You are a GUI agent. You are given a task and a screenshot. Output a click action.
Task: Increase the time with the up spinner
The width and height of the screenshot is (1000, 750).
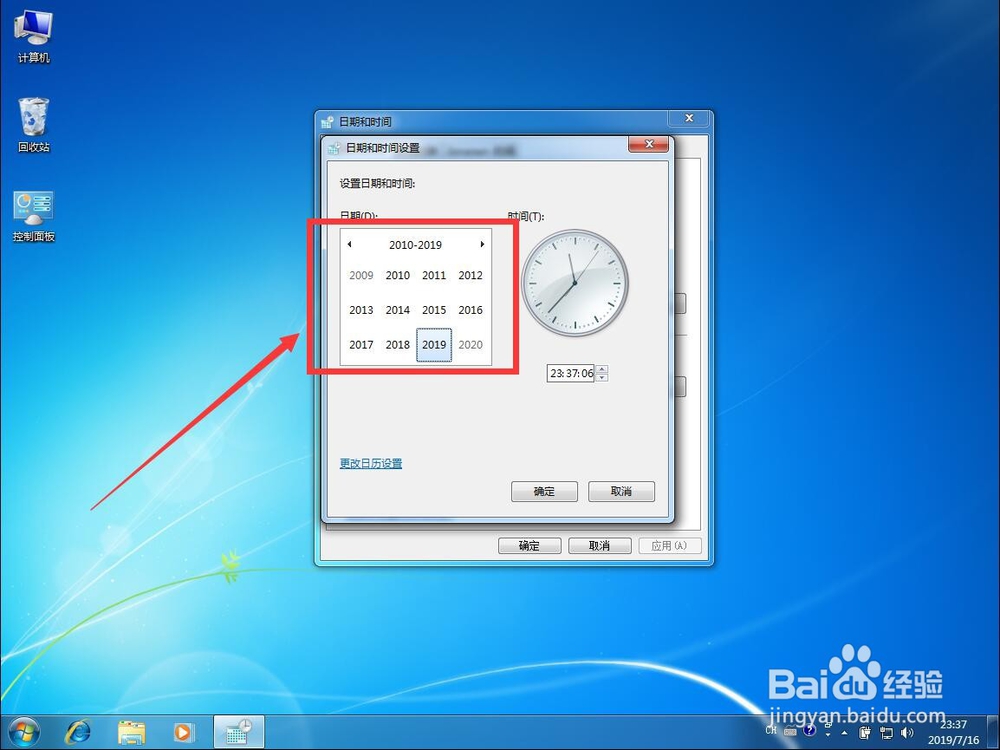click(602, 369)
